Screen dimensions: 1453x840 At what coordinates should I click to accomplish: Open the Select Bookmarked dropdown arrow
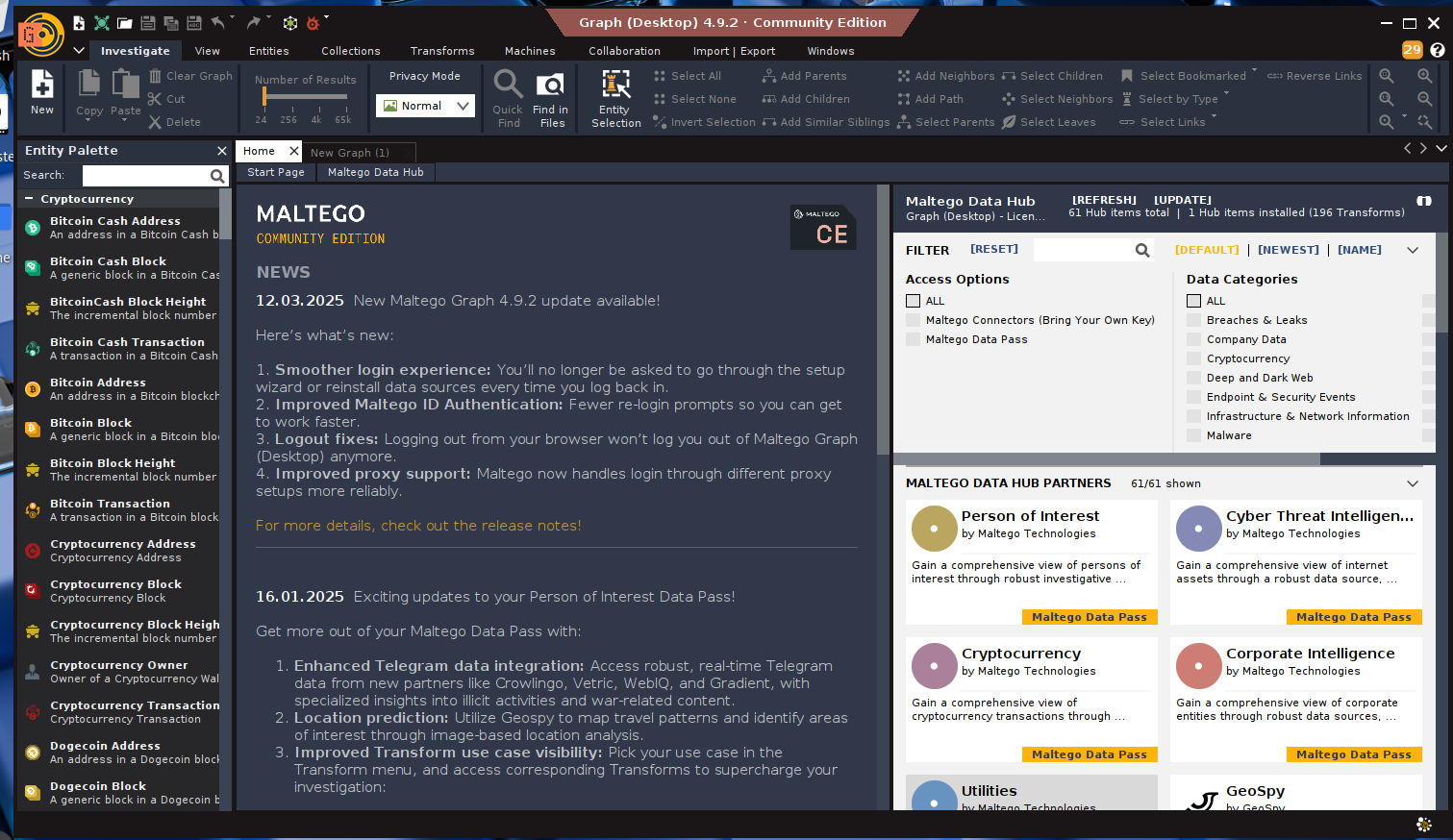click(x=1254, y=71)
